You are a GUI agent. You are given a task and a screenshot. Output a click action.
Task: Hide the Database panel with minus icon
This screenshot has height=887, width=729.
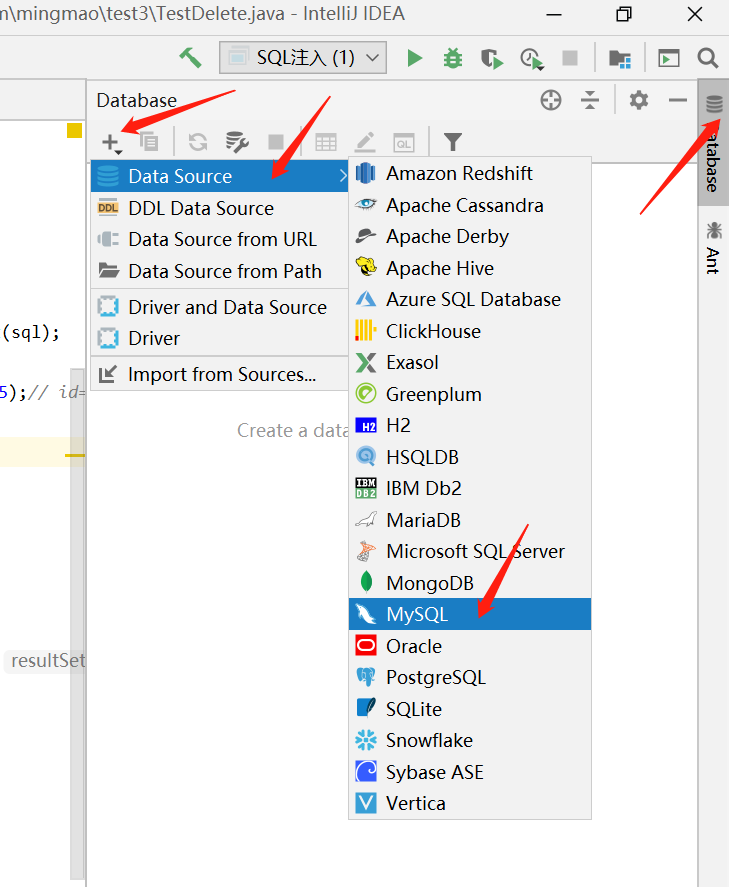click(x=678, y=100)
